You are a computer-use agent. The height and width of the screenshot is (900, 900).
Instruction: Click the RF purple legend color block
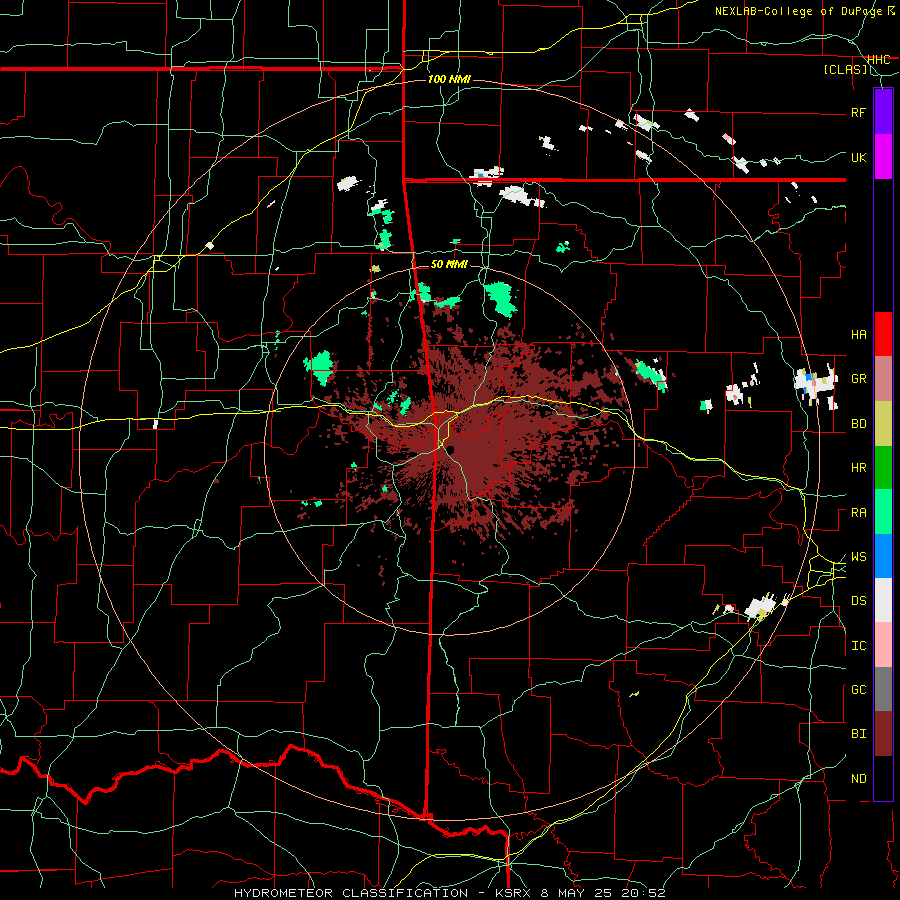click(883, 112)
